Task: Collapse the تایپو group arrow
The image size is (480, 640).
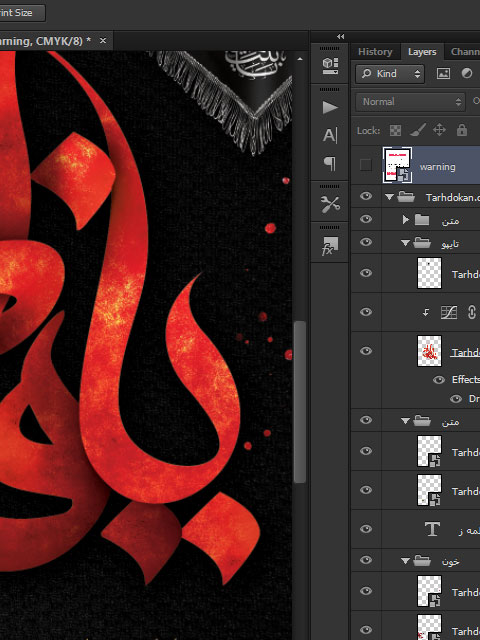Action: pyautogui.click(x=405, y=243)
